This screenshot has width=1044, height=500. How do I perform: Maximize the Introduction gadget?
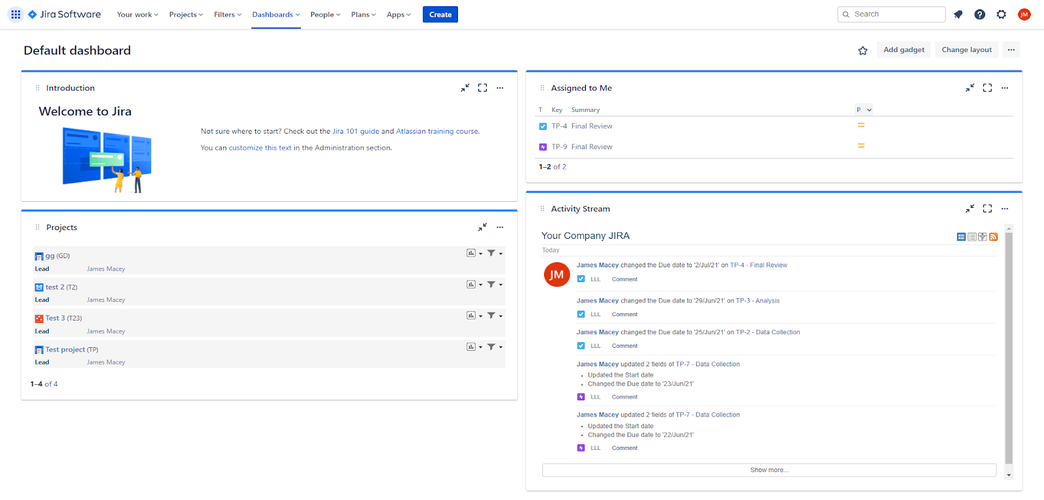[483, 88]
